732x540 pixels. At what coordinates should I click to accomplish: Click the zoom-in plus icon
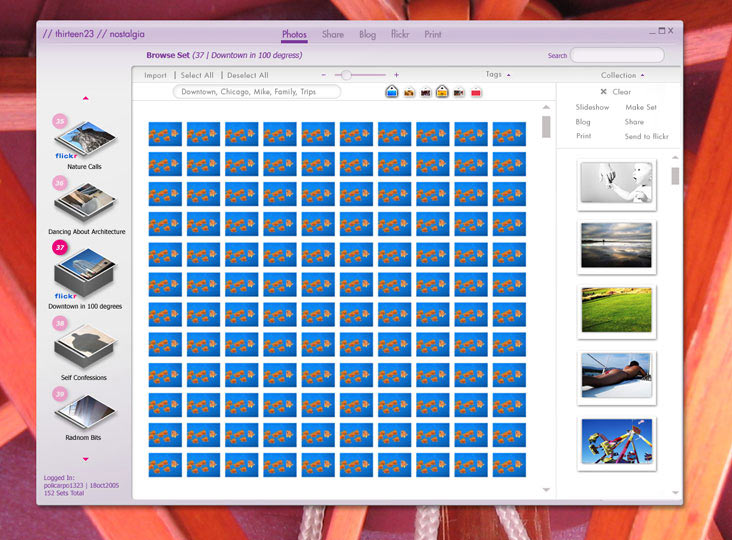[x=396, y=75]
